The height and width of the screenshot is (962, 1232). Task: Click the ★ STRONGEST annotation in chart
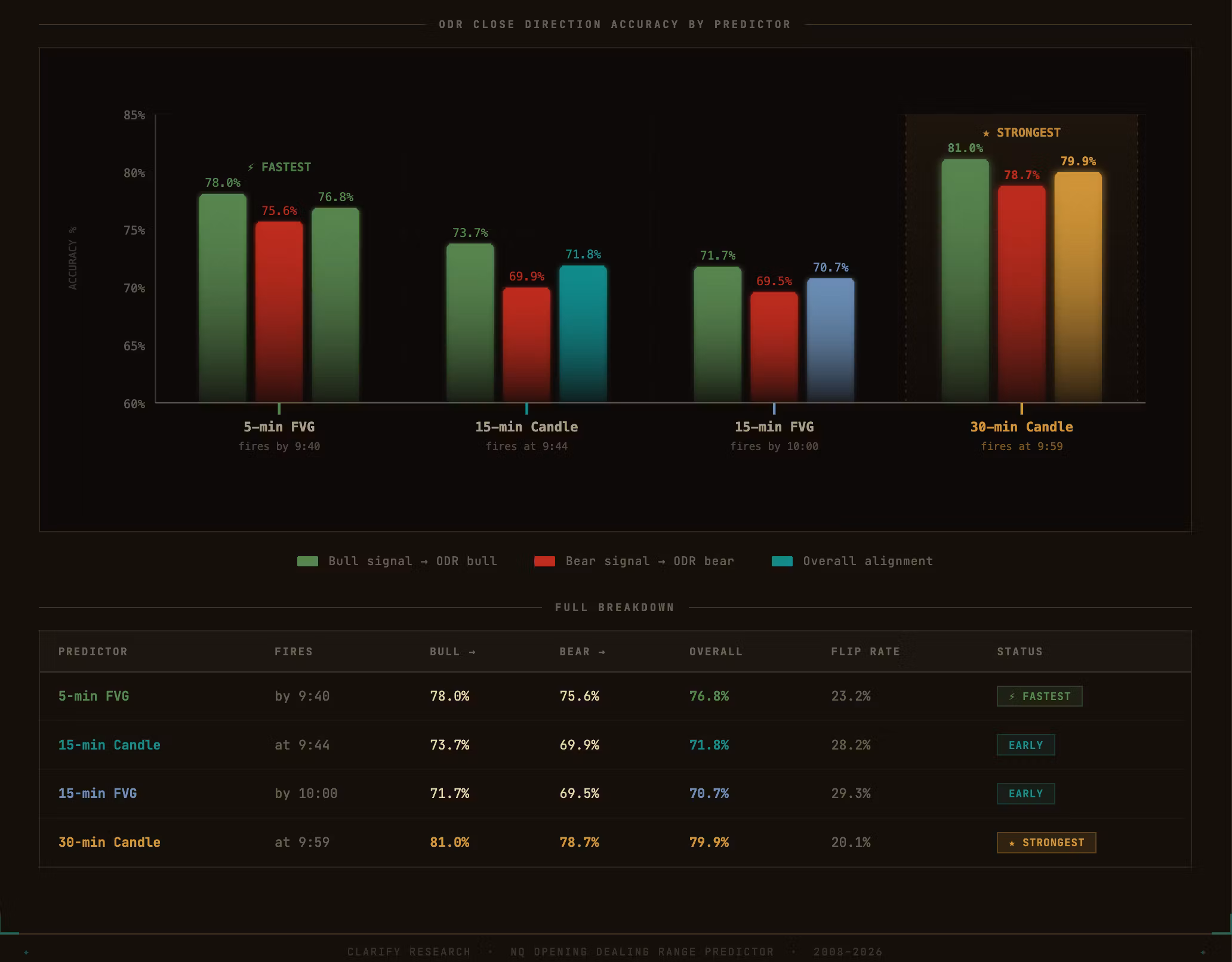click(x=1022, y=133)
